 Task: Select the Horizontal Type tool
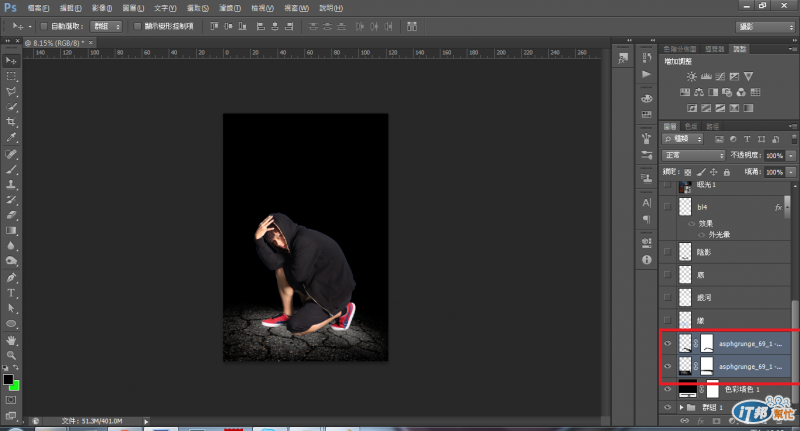11,293
